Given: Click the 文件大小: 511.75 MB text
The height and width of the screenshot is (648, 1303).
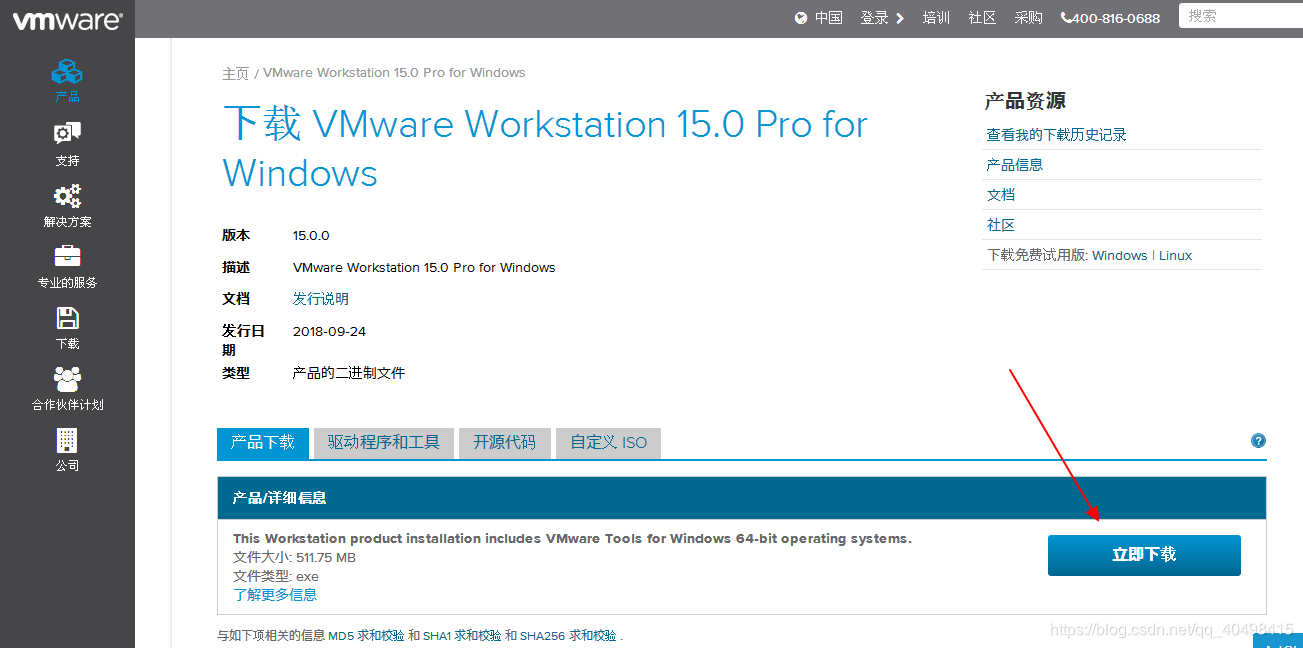Looking at the screenshot, I should (x=294, y=557).
